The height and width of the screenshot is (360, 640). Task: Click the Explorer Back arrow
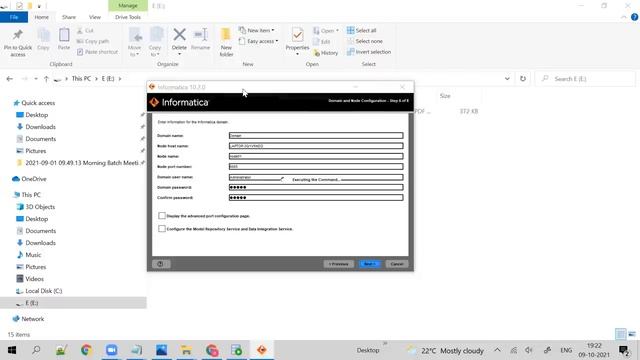coord(9,79)
